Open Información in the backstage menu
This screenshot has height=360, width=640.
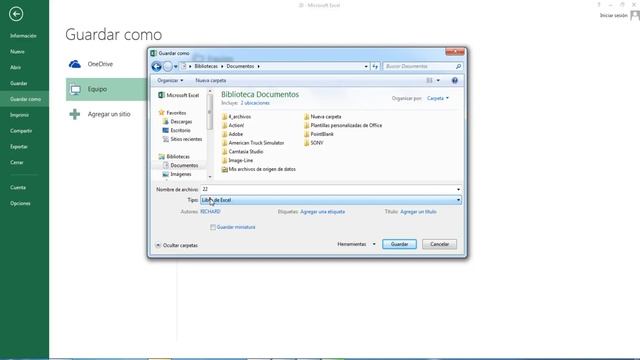pyautogui.click(x=23, y=36)
